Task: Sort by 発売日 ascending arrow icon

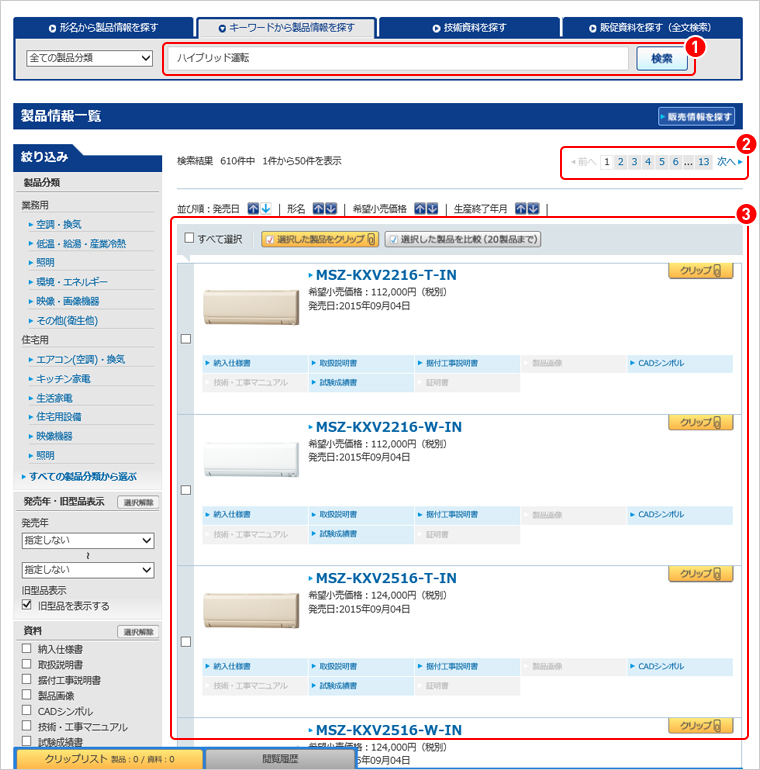Action: pyautogui.click(x=253, y=208)
